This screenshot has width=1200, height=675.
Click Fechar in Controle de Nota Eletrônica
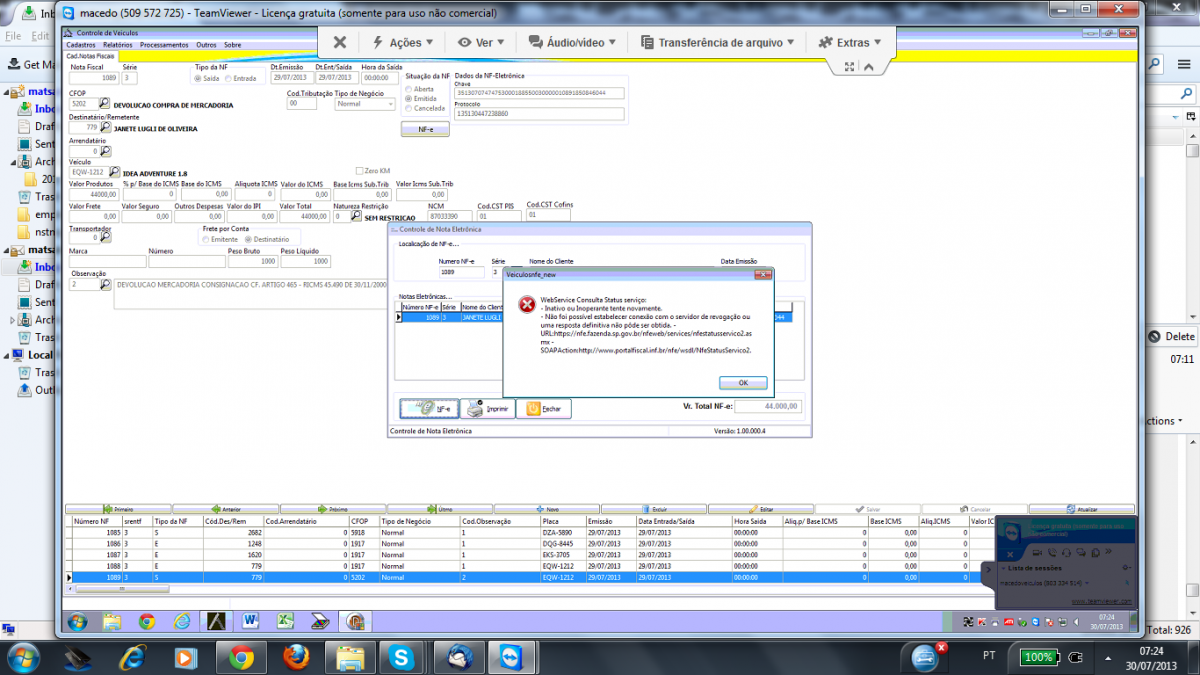543,409
